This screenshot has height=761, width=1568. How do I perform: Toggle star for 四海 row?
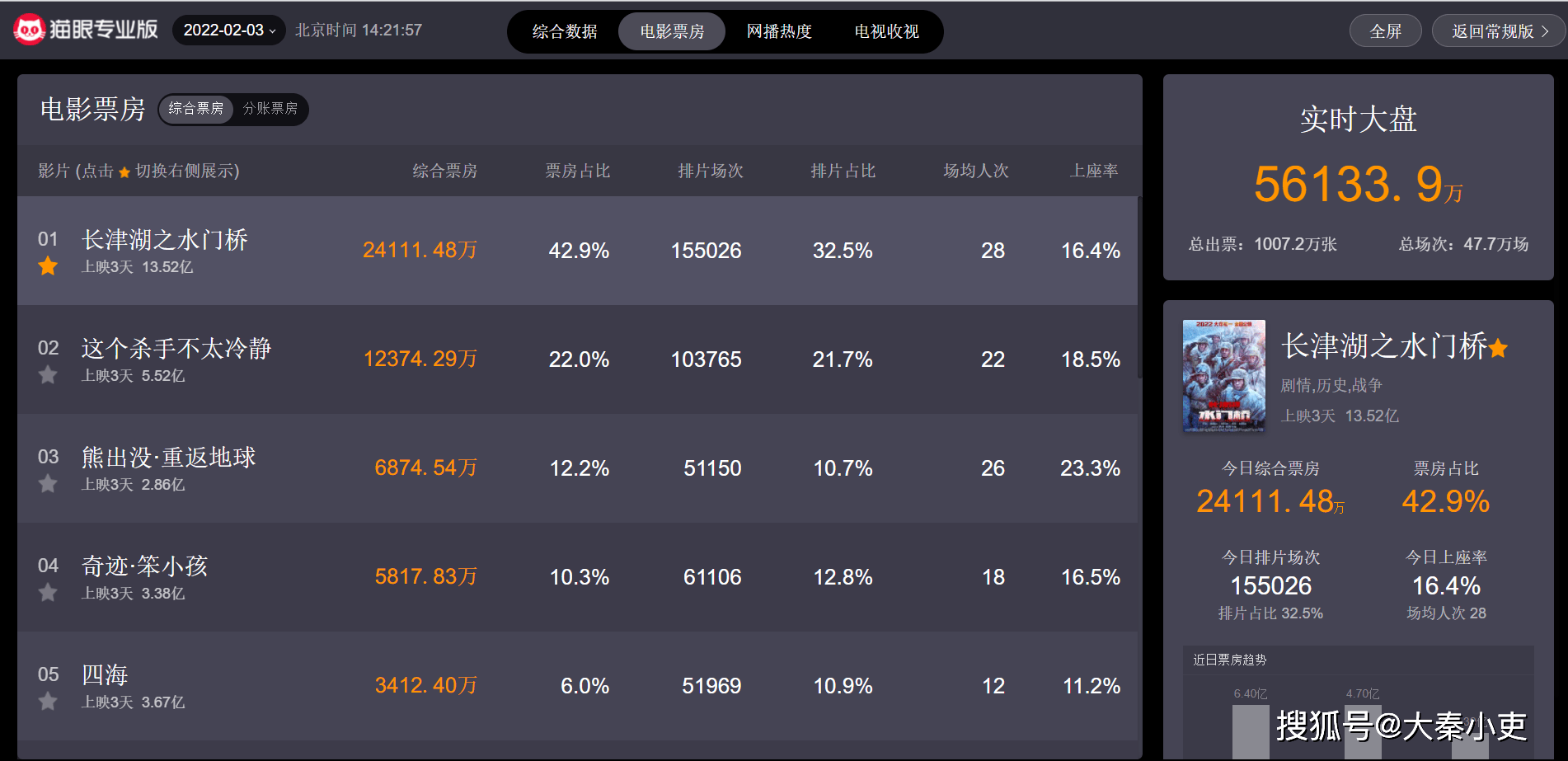tap(48, 702)
